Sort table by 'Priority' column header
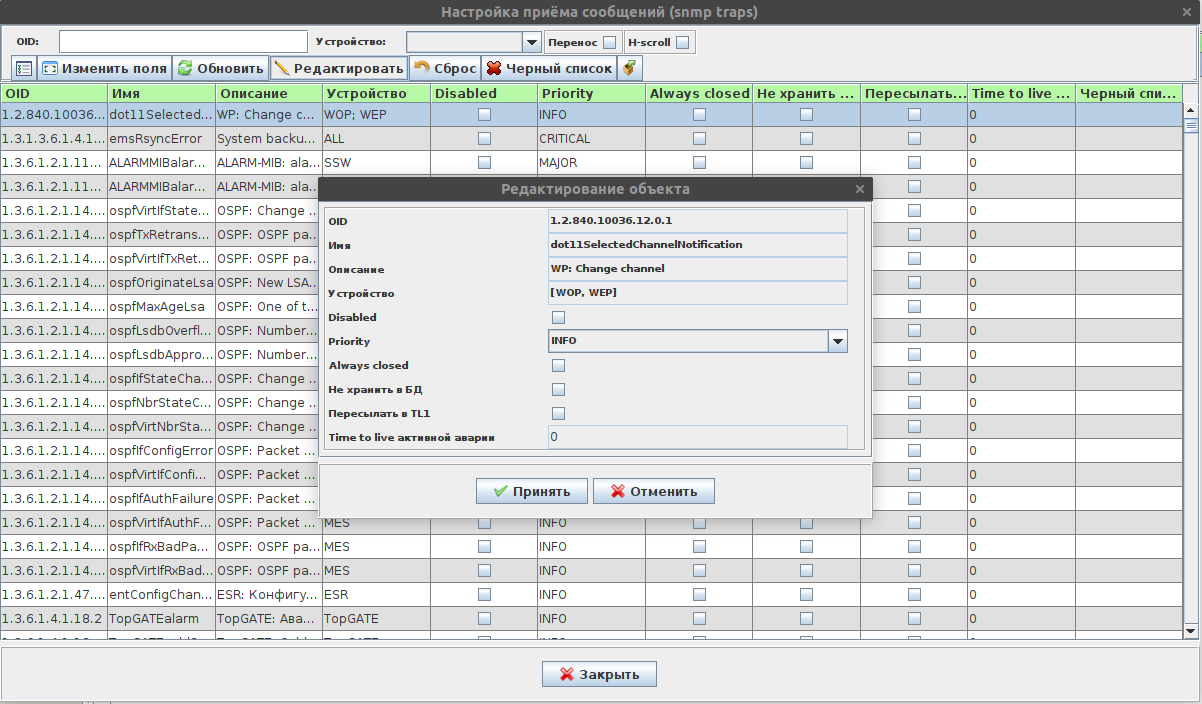Viewport: 1202px width, 704px height. (x=590, y=93)
